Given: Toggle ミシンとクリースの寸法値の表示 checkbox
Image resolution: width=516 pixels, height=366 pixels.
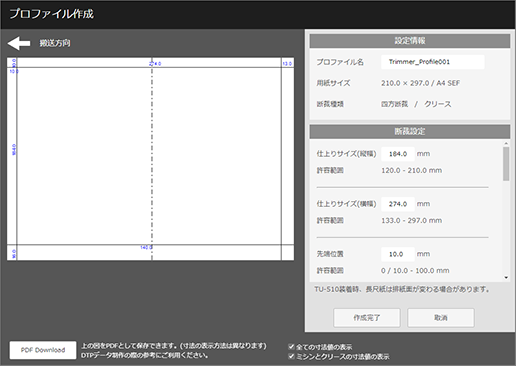Looking at the screenshot, I should pyautogui.click(x=291, y=356).
